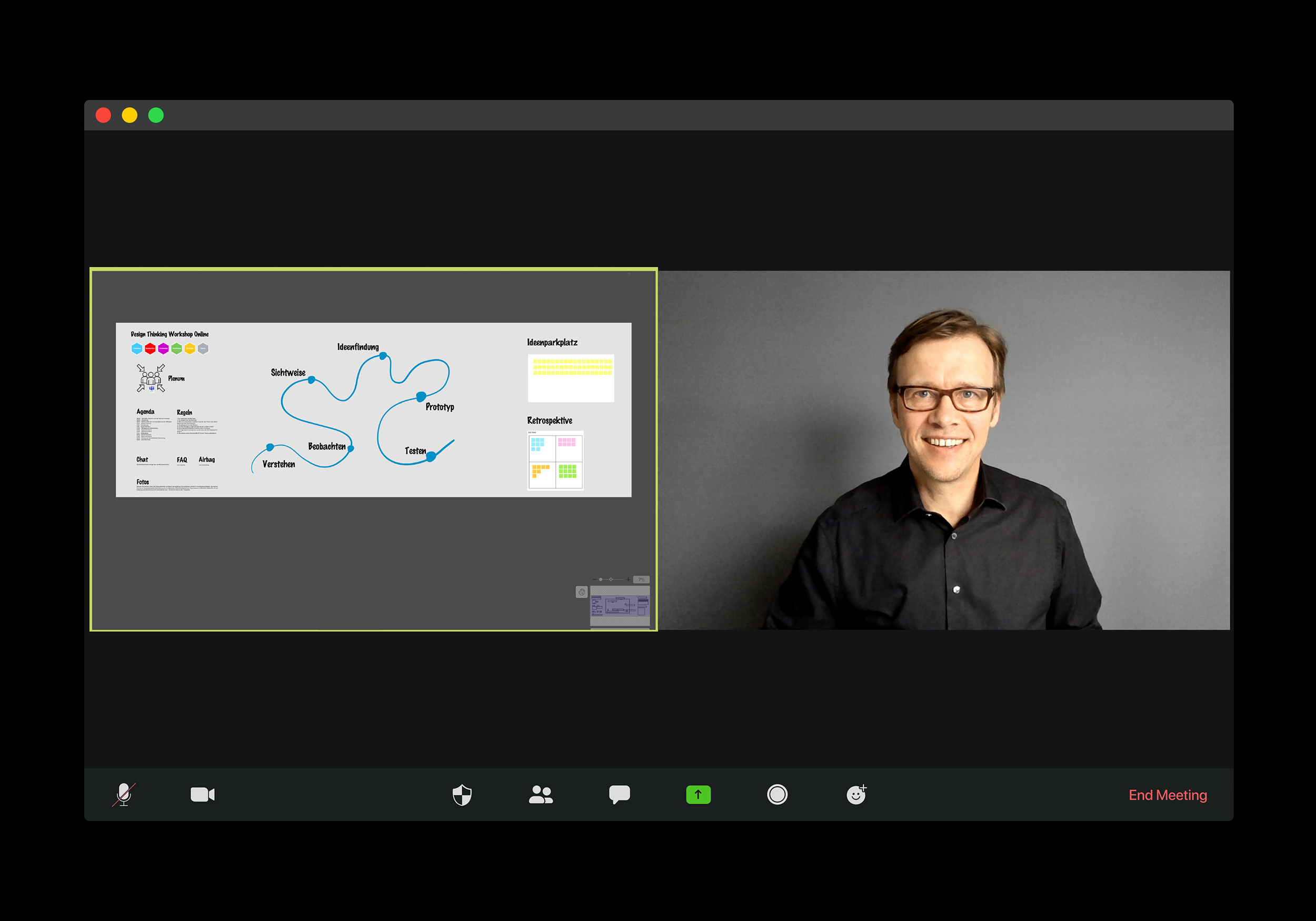Select the 'Plenum' label
1316x921 pixels.
coord(176,379)
